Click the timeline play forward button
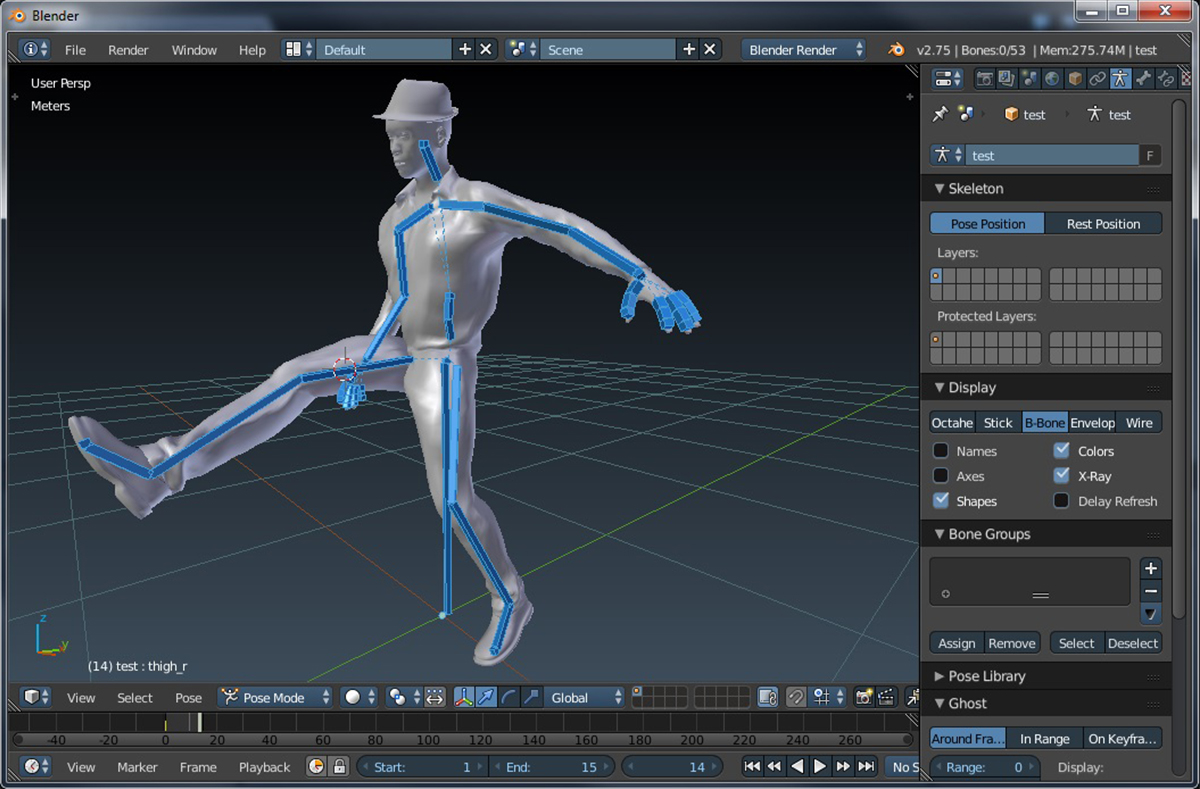 tap(820, 767)
